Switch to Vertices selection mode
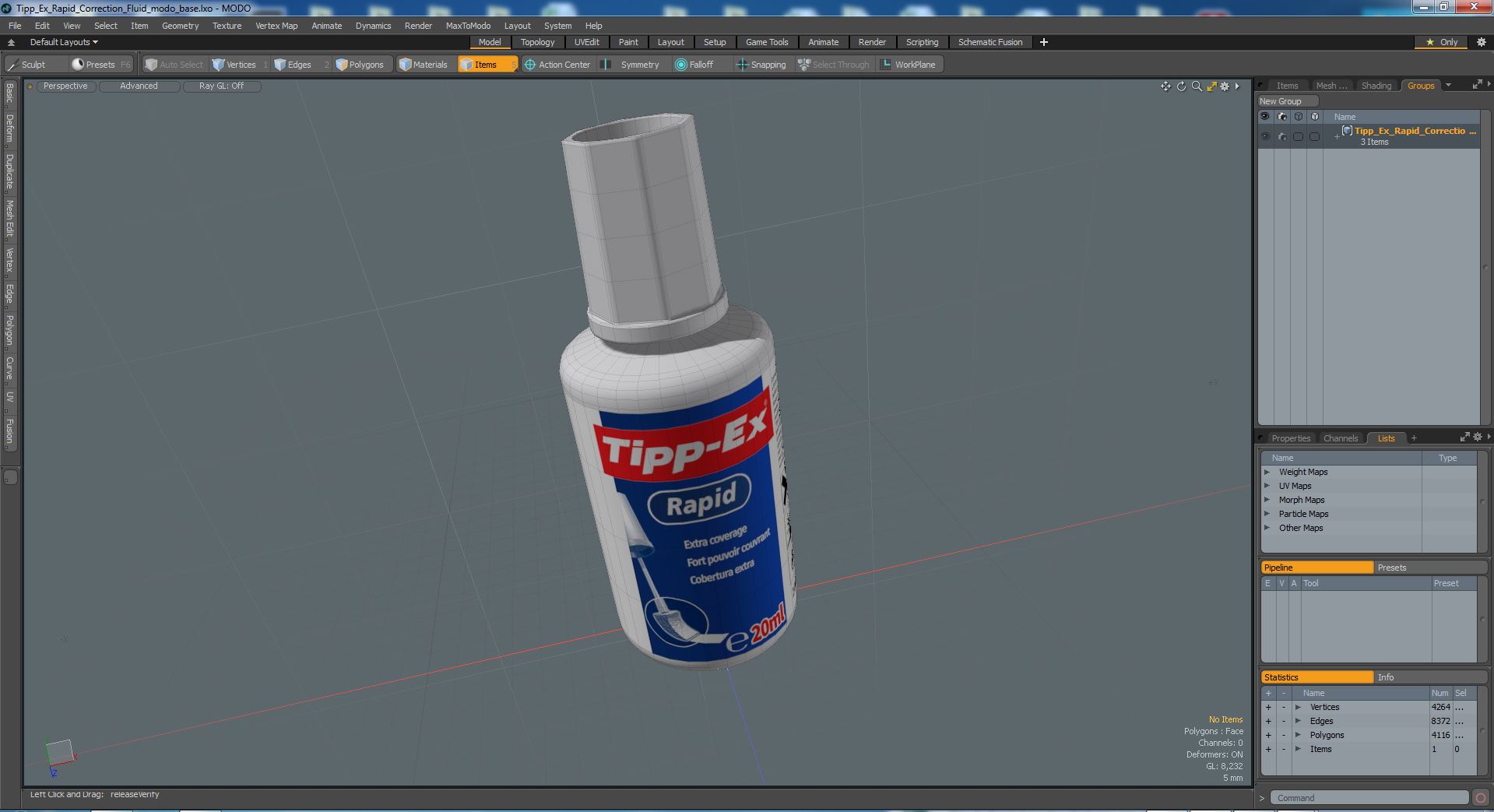Screen dimensions: 1494x812 240,65
